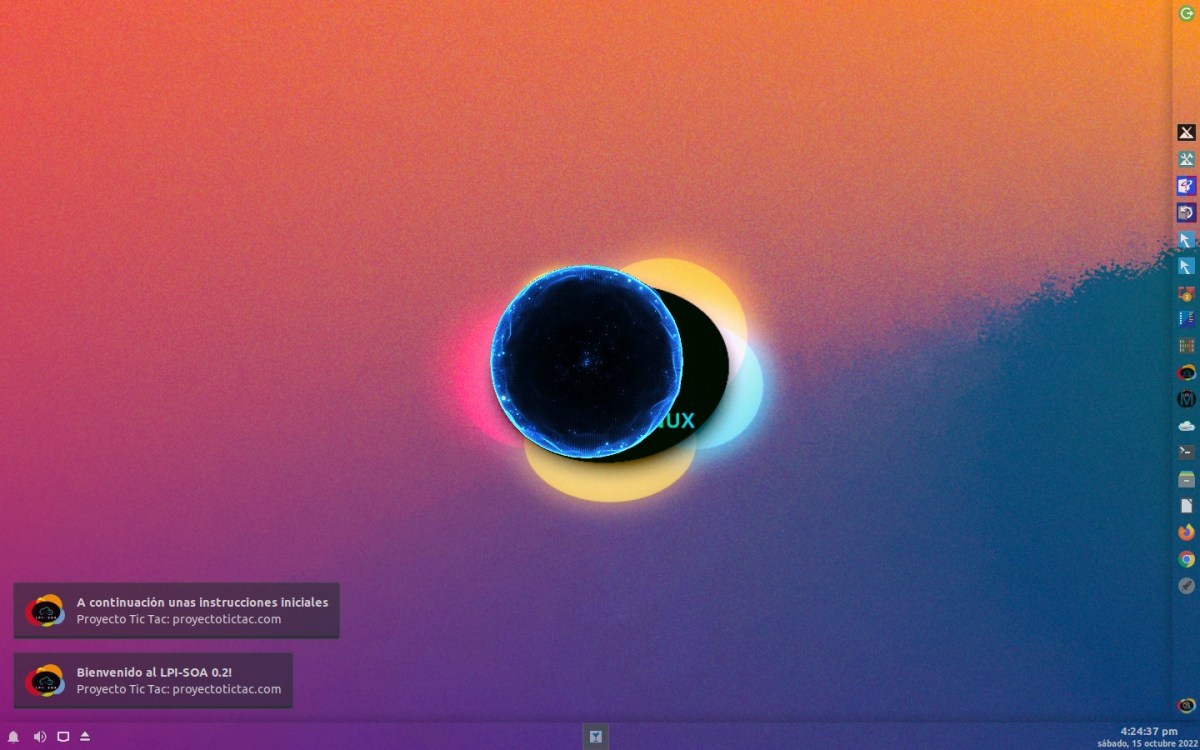This screenshot has height=750, width=1200.
Task: Click the display screen tray icon
Action: pyautogui.click(x=63, y=737)
